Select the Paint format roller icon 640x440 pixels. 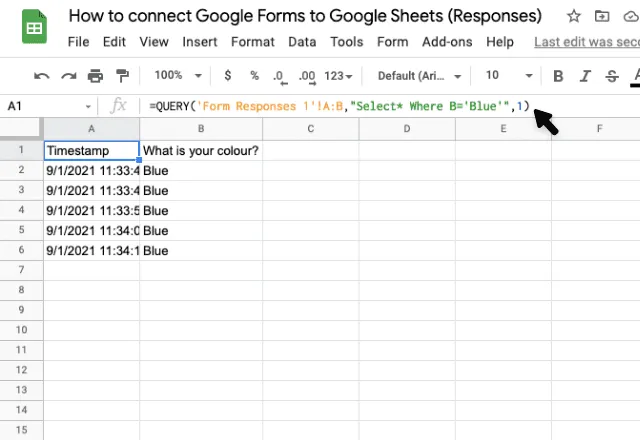point(122,76)
